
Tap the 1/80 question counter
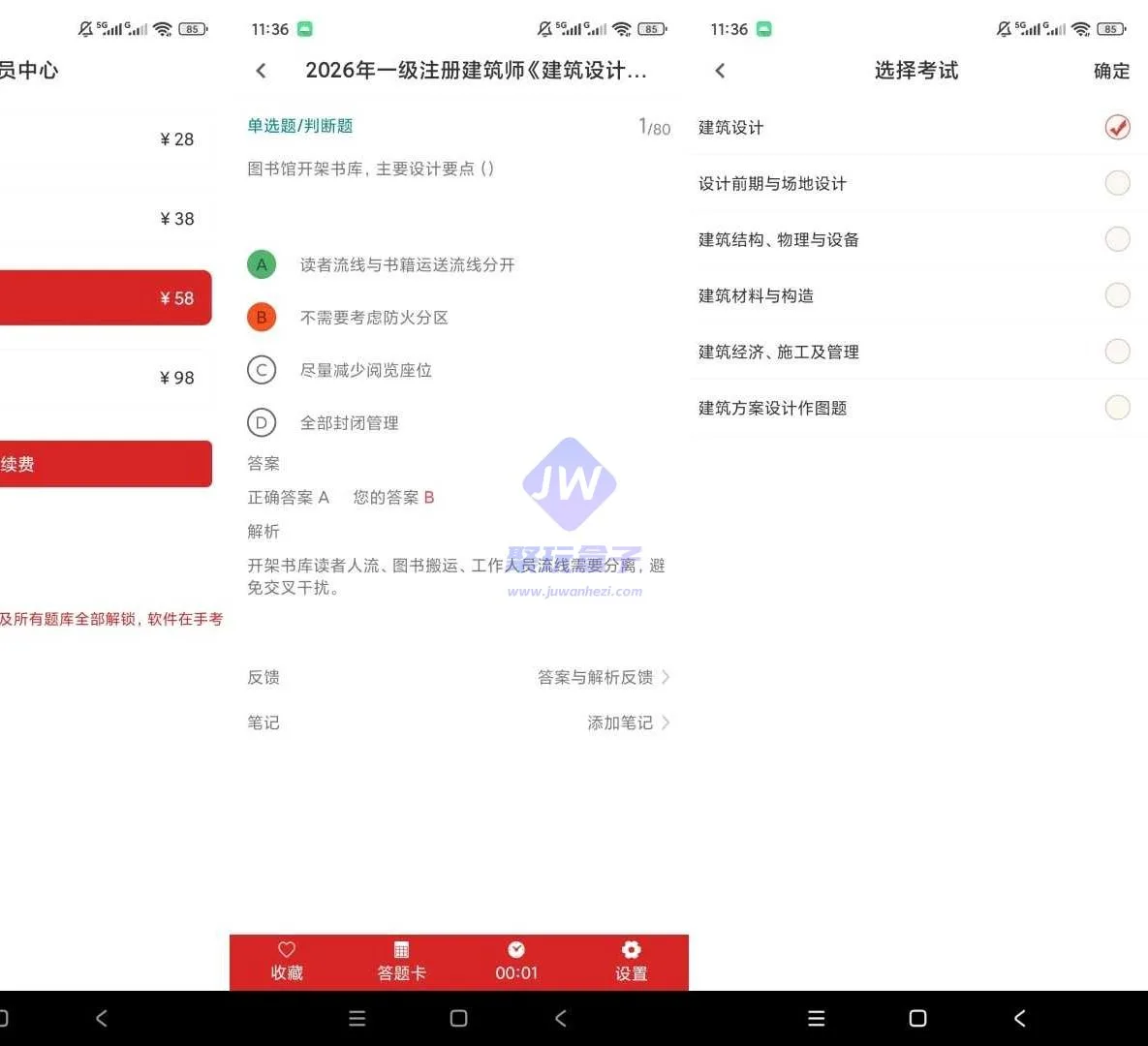[655, 128]
